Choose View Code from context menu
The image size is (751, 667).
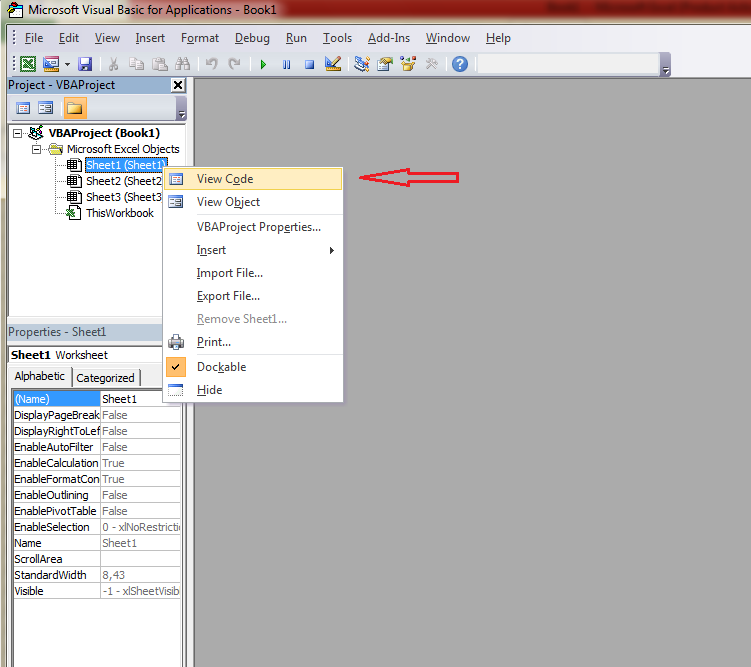[253, 179]
